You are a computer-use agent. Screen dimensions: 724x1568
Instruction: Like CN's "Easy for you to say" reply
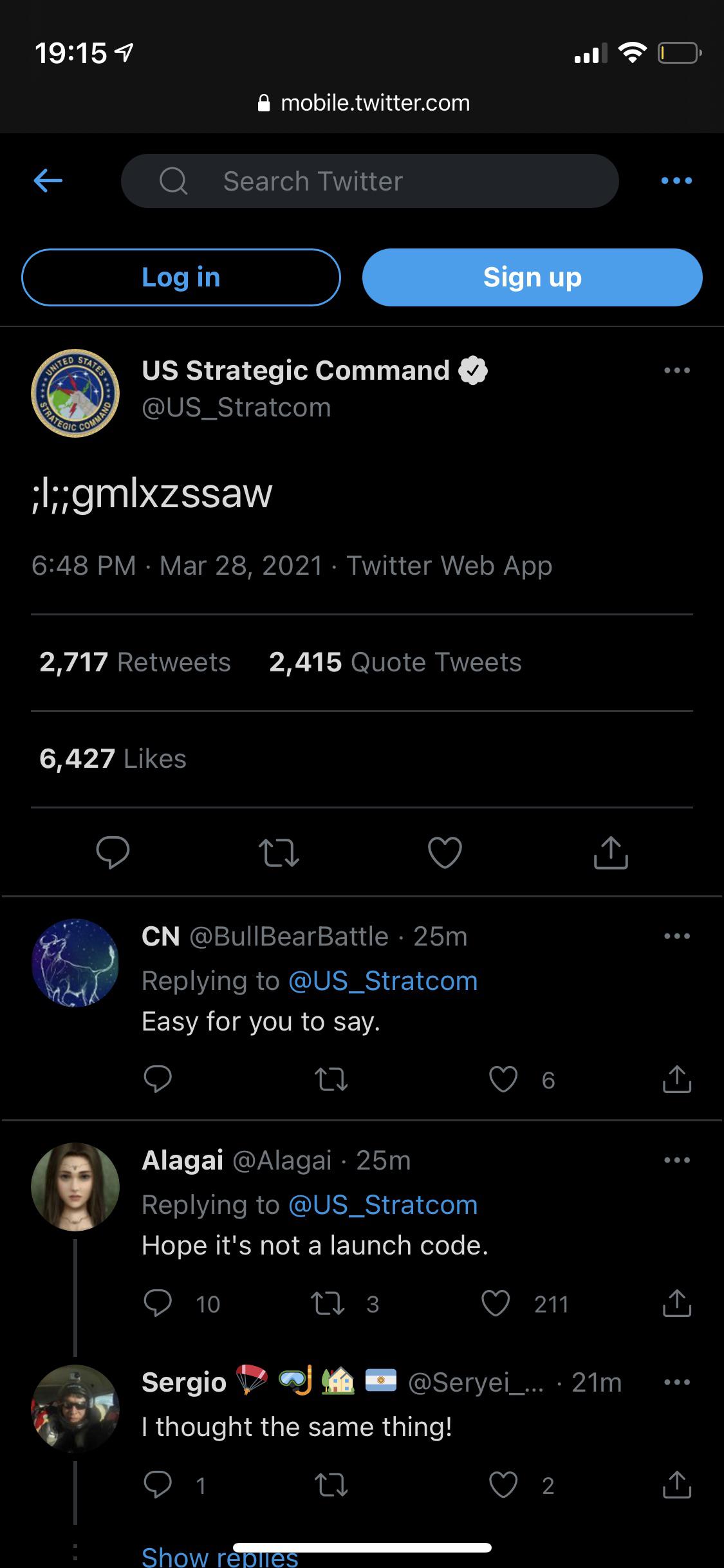click(503, 1079)
